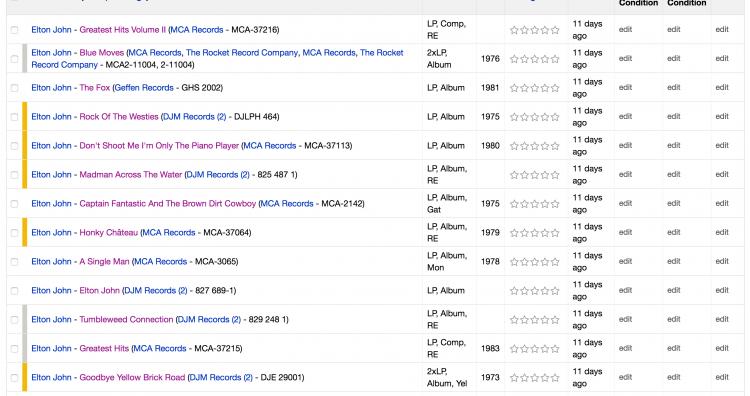Select the Honky Château checkbox
This screenshot has height=396, width=750.
pos(14,233)
